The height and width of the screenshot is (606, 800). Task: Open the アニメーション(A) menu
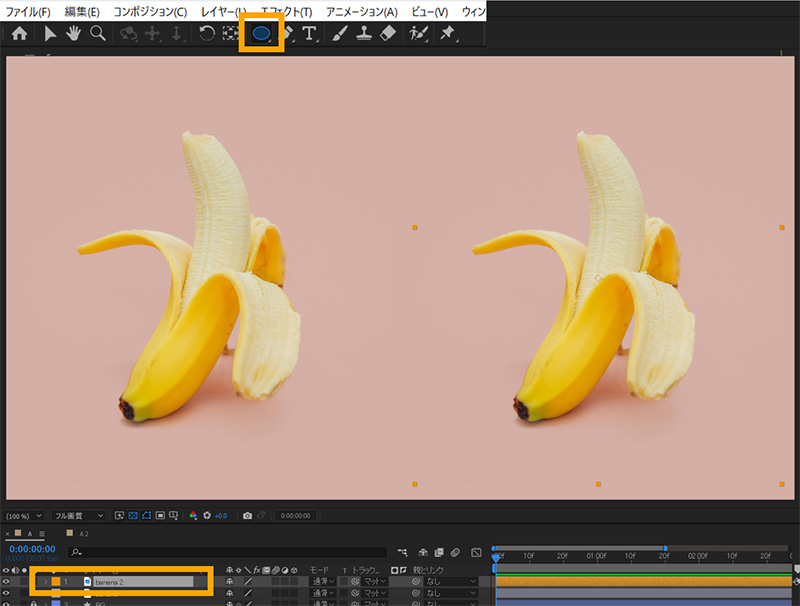point(362,11)
